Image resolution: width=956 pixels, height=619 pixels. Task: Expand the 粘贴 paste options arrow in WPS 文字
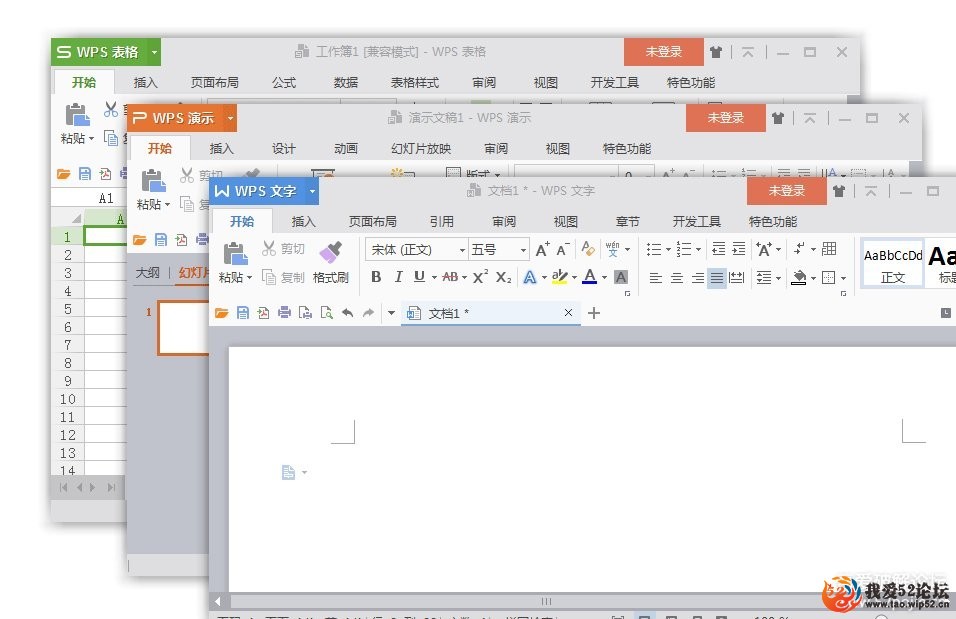point(249,278)
